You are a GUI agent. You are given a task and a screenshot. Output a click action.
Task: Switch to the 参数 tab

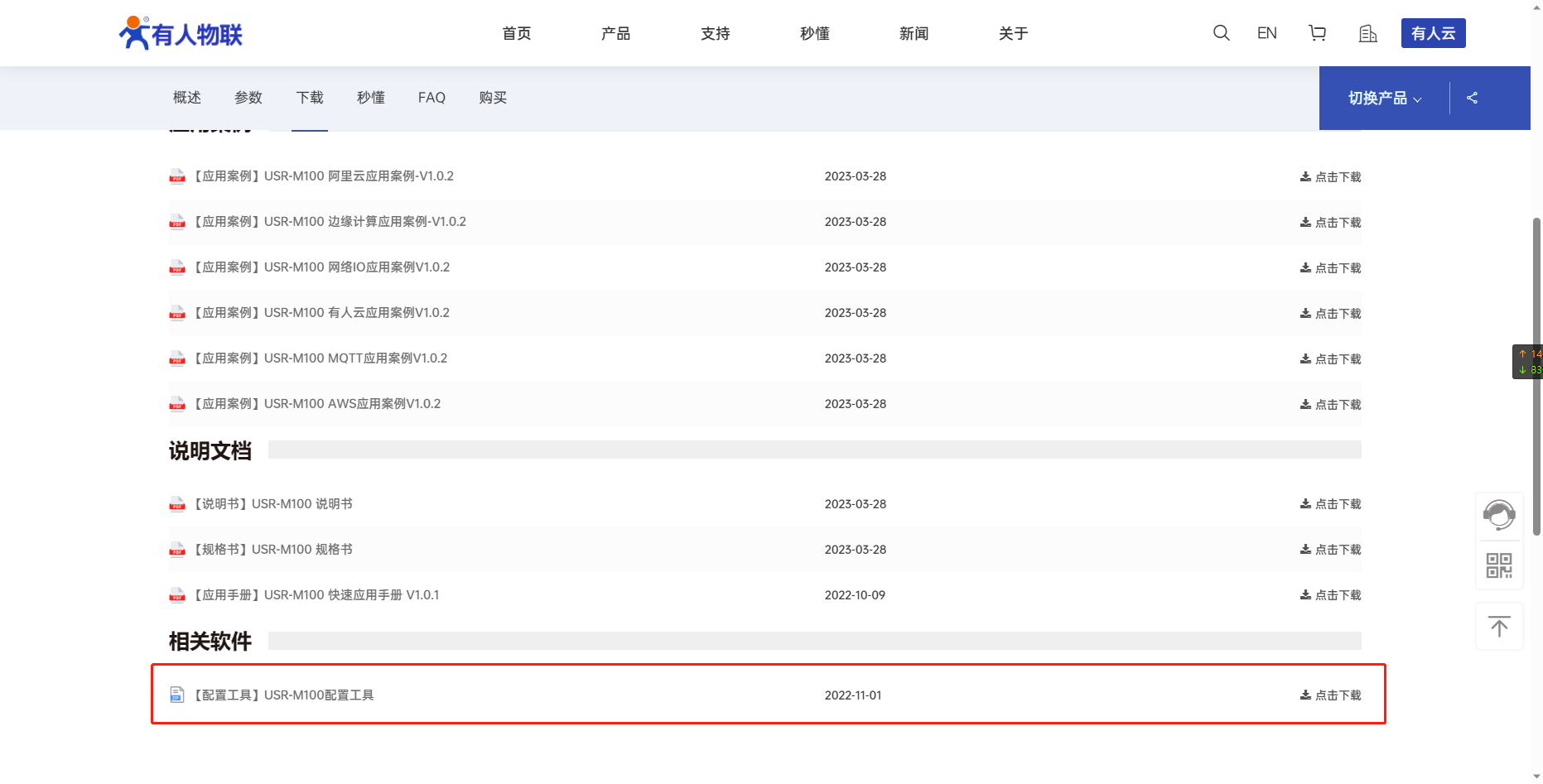[x=248, y=98]
